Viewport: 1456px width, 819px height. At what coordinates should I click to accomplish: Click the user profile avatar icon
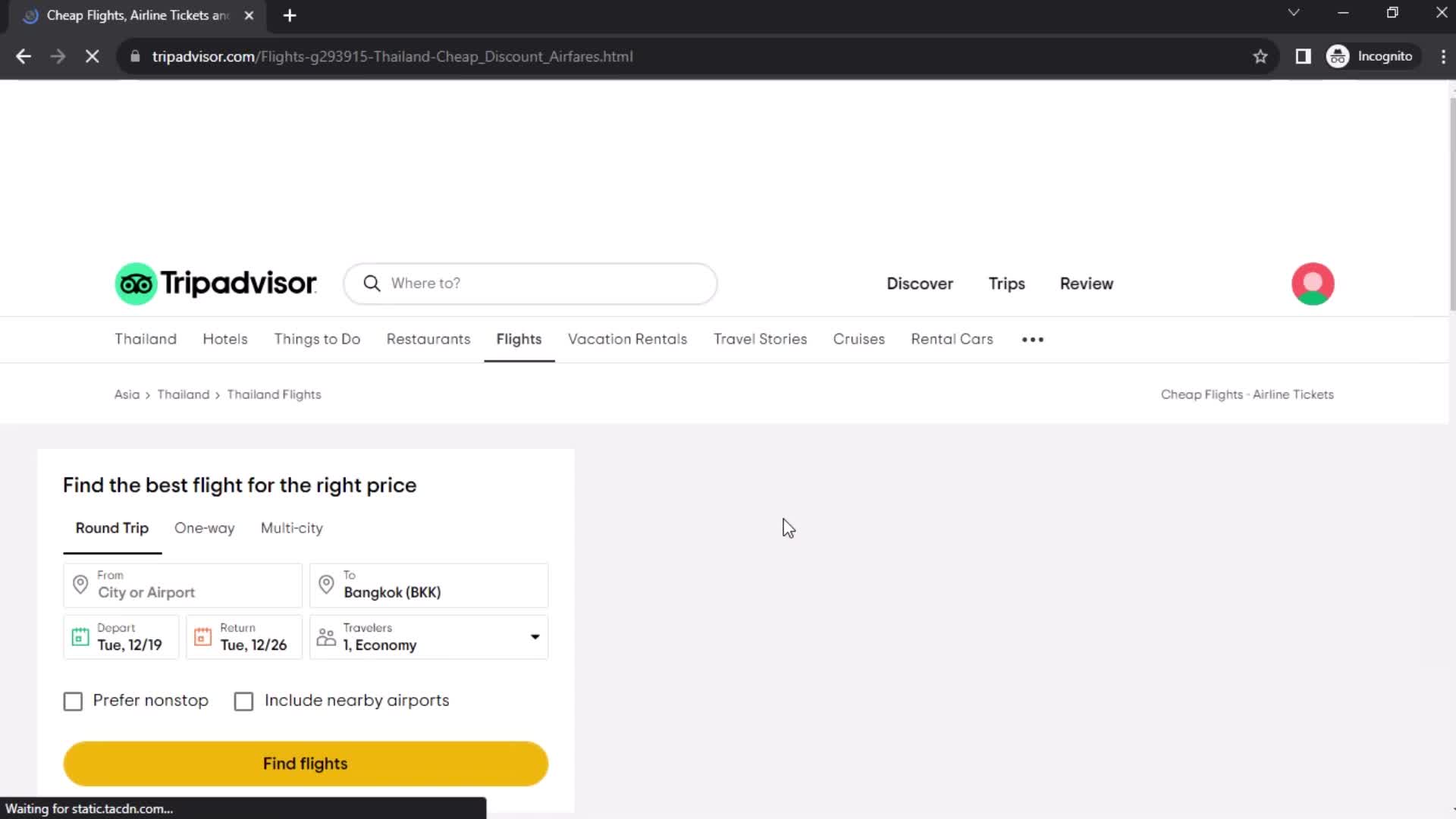[x=1314, y=283]
